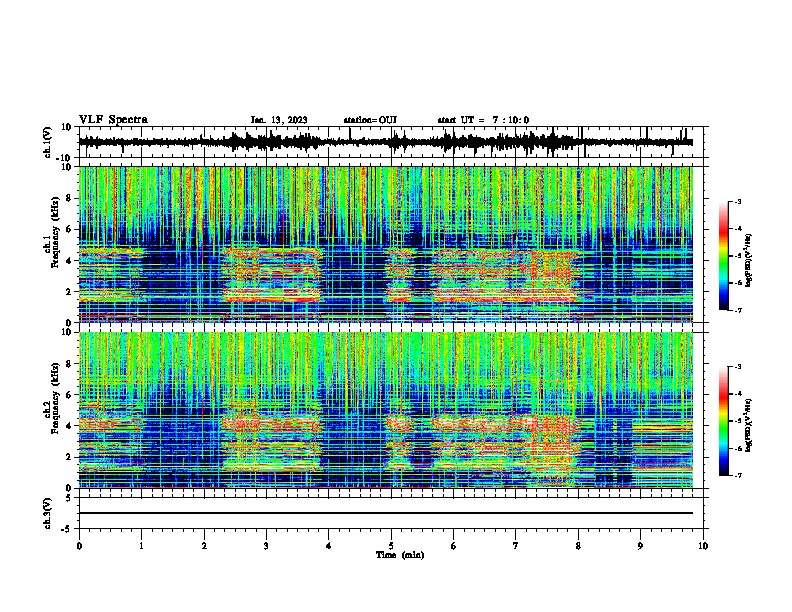Click the "7" tick on the Time axis

click(x=516, y=546)
